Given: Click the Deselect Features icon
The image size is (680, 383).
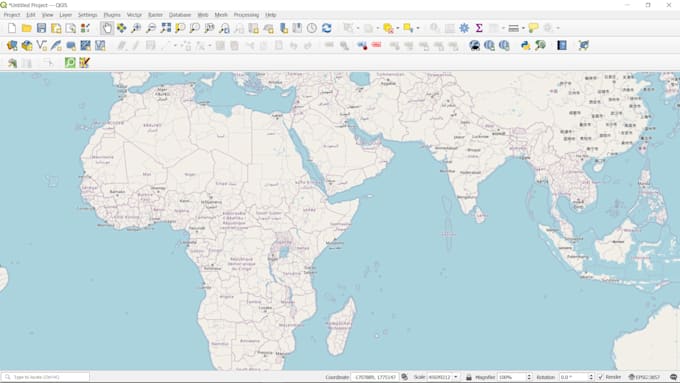Looking at the screenshot, I should tap(388, 28).
